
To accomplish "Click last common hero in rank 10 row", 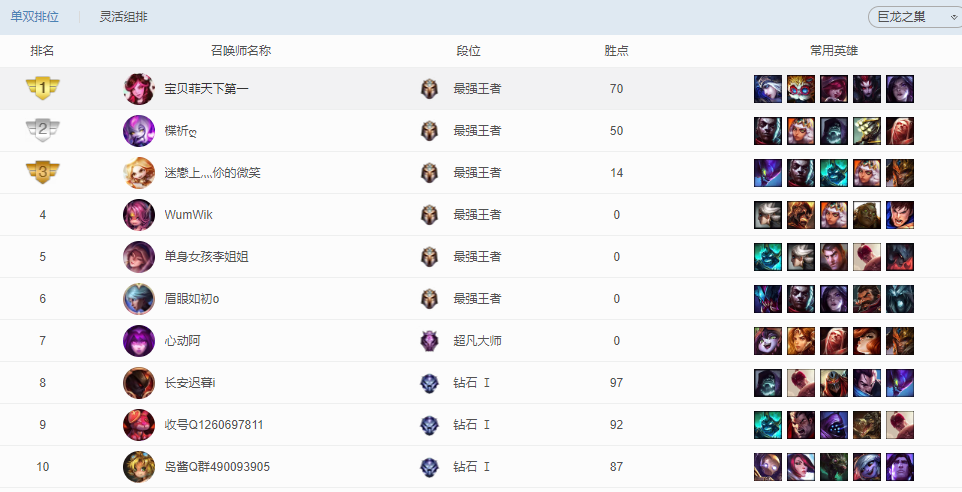I will pos(899,467).
